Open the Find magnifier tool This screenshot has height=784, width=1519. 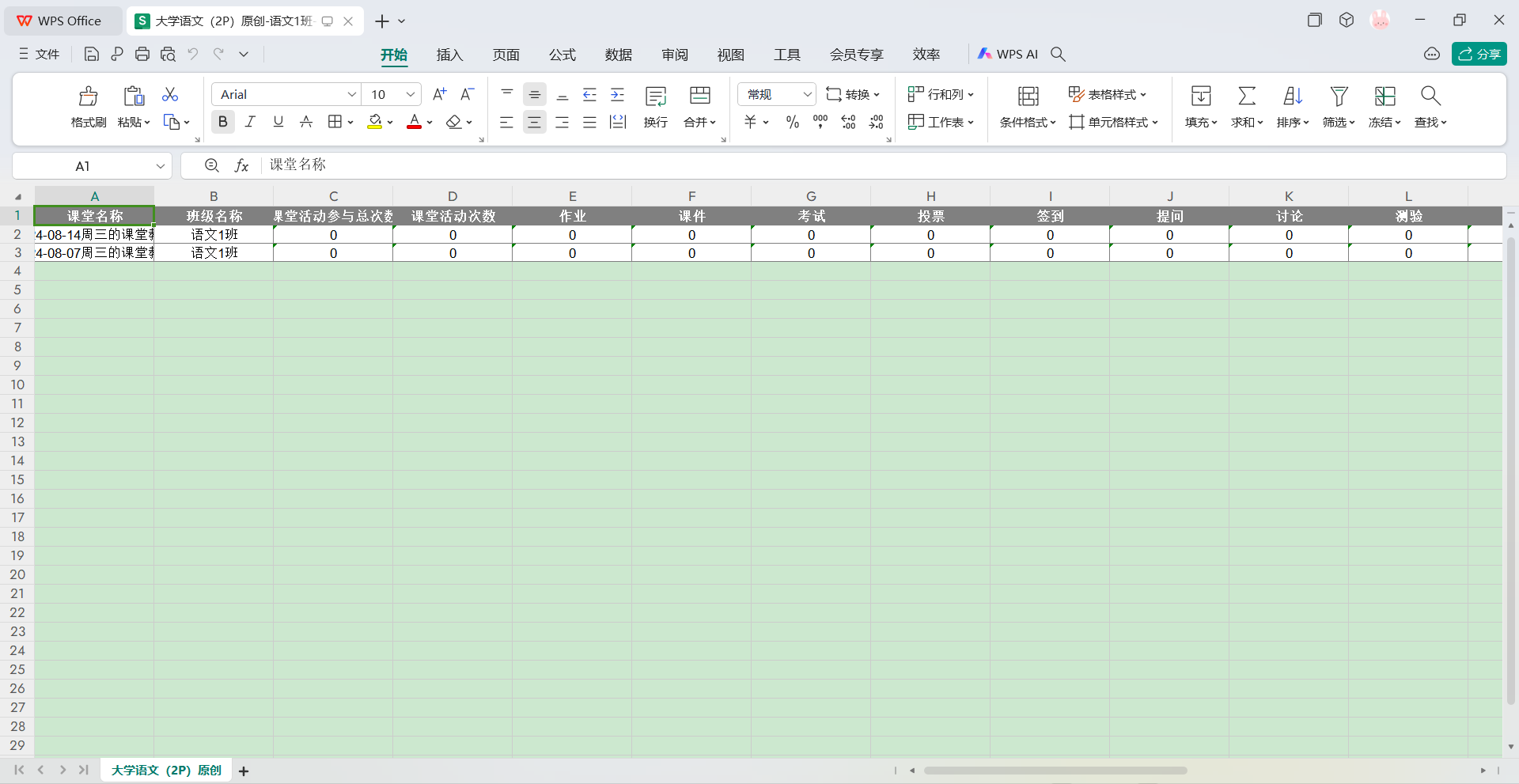pyautogui.click(x=1430, y=97)
